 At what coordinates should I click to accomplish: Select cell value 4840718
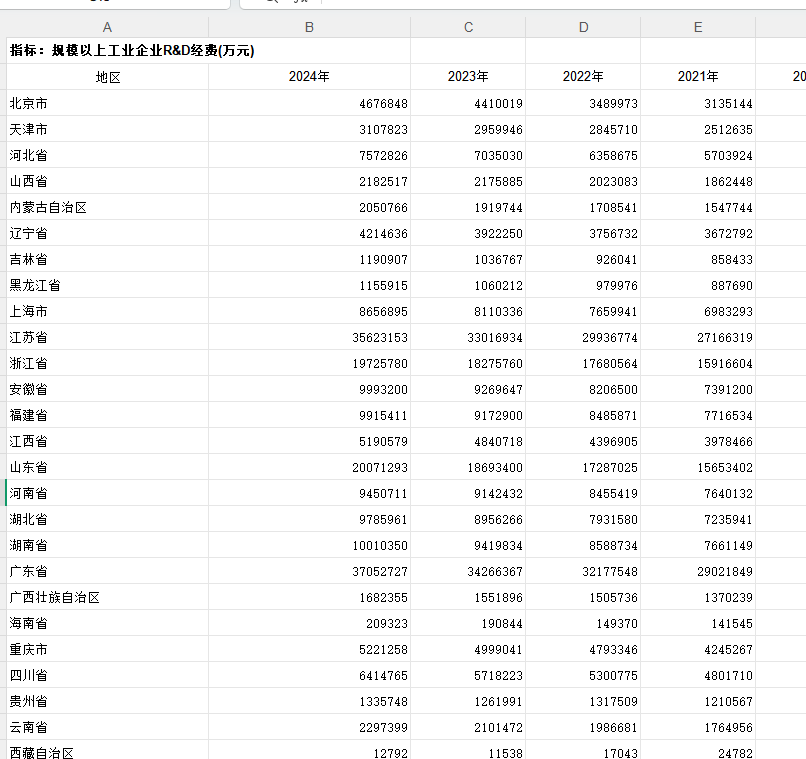[x=498, y=442]
